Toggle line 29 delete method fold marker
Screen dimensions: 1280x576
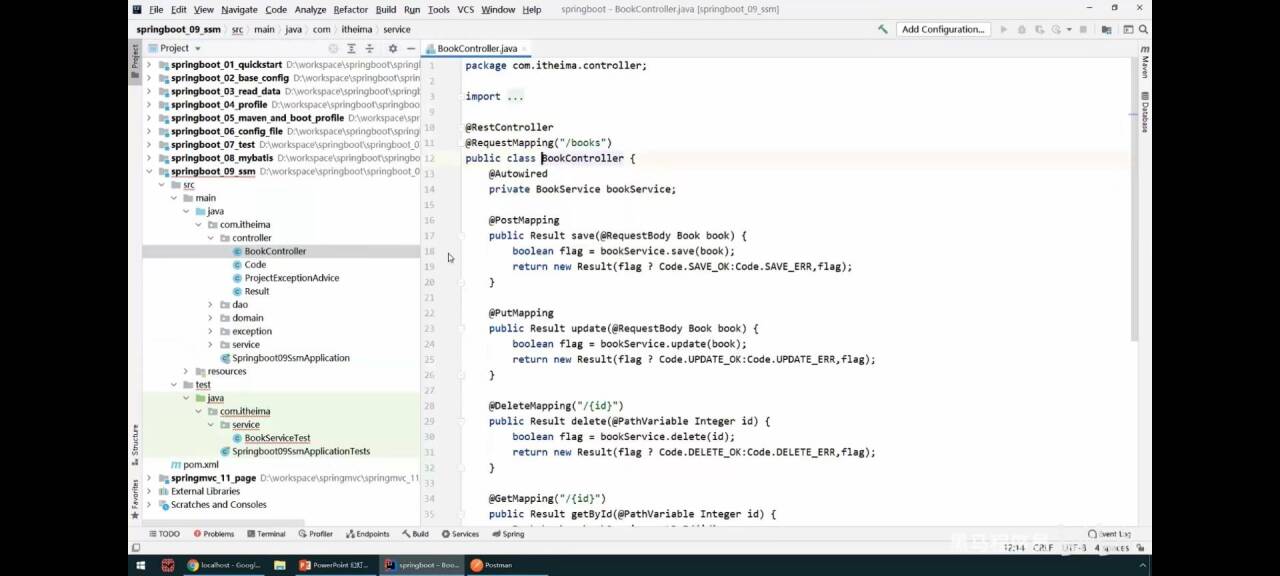tap(461, 422)
